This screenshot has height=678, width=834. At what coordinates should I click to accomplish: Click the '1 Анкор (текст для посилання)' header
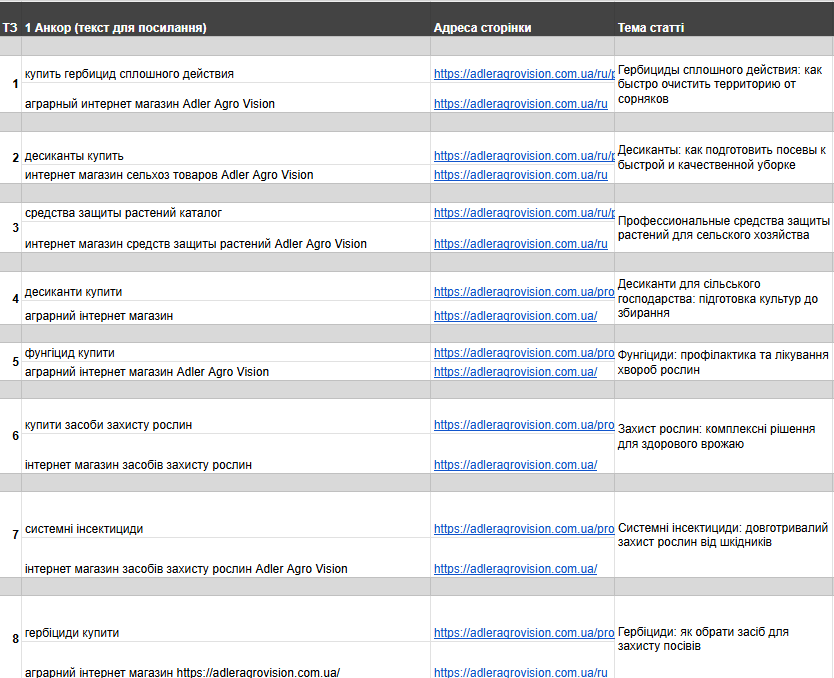click(116, 28)
